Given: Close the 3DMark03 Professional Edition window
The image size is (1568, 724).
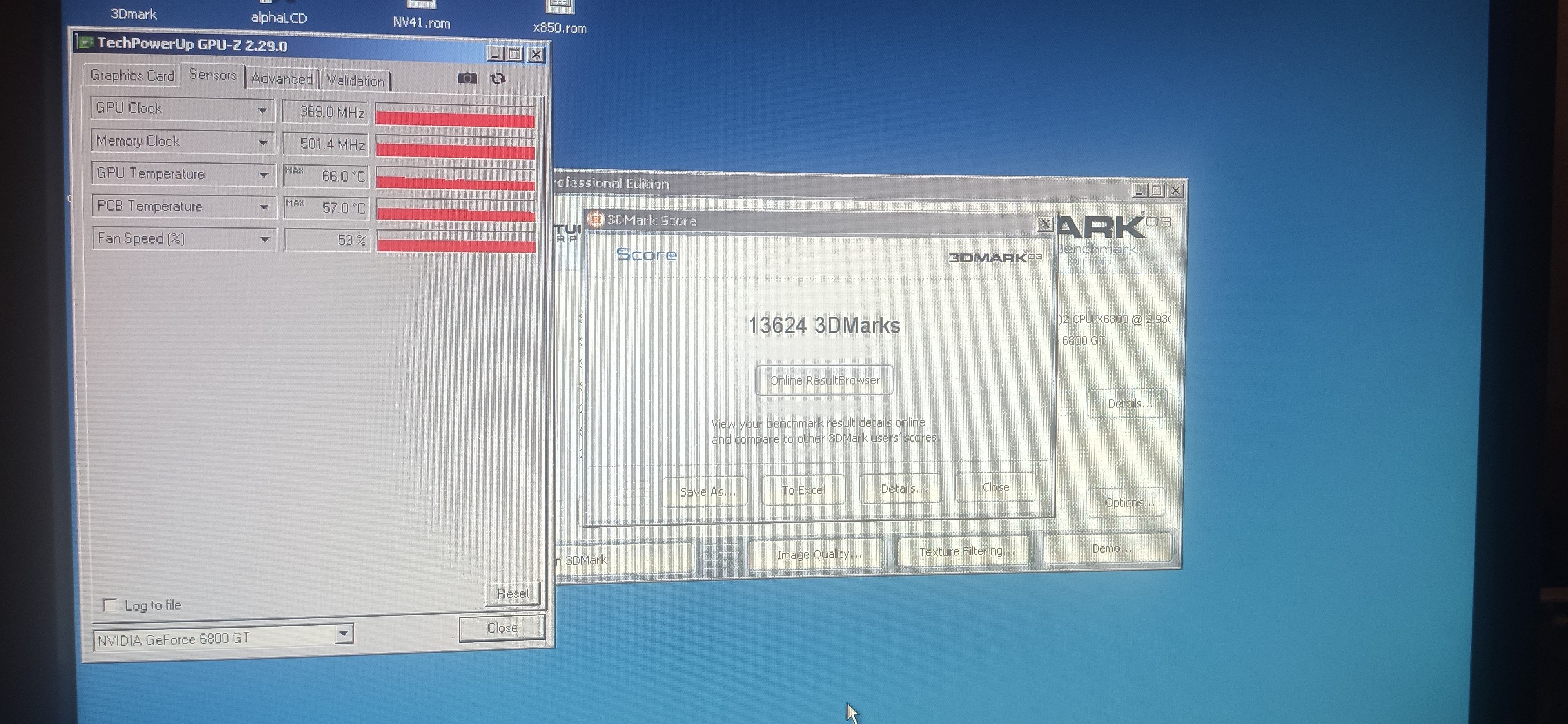Looking at the screenshot, I should (x=1175, y=191).
